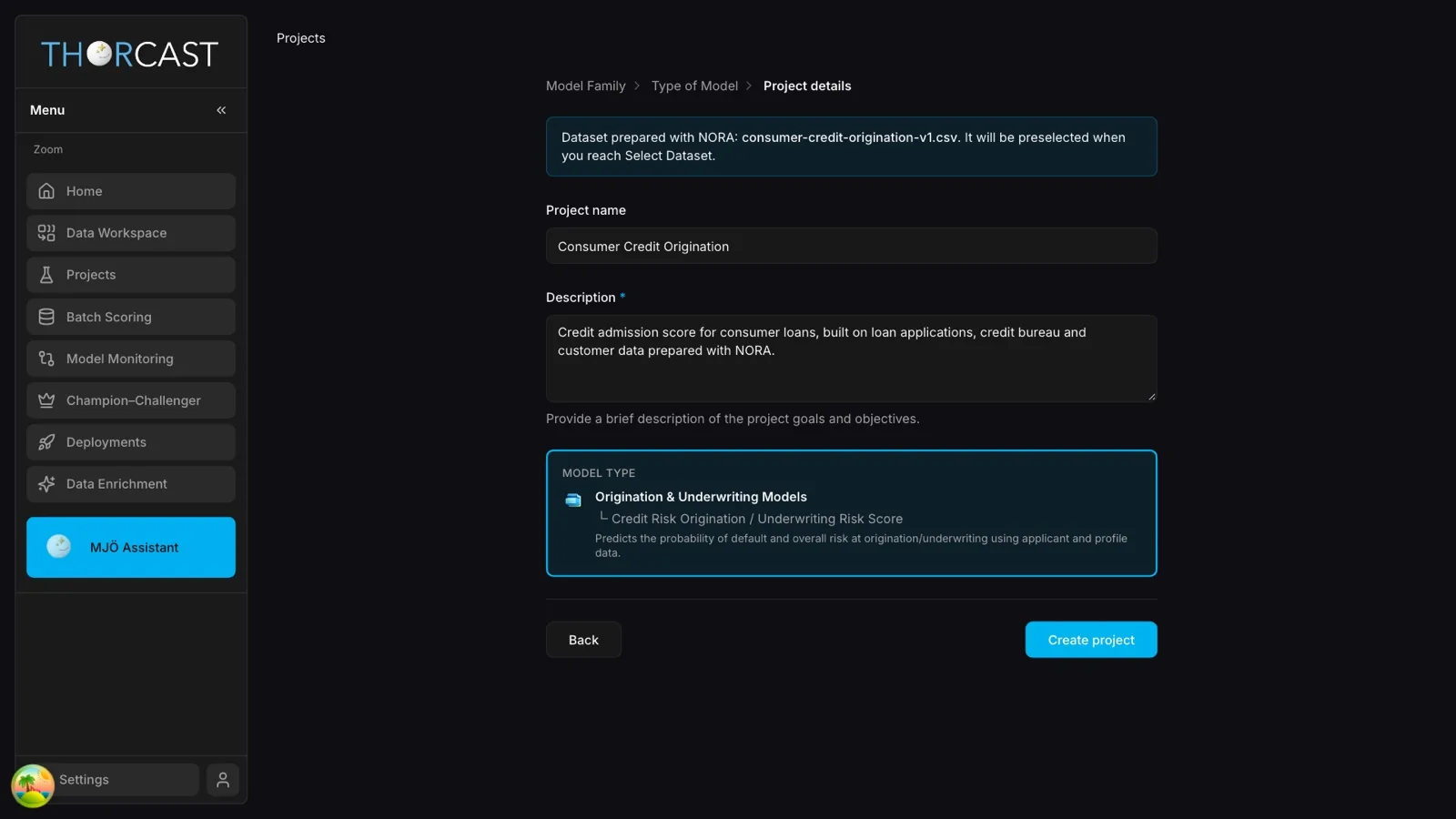Image resolution: width=1456 pixels, height=819 pixels.
Task: Click the palm tree avatar badge
Action: click(33, 786)
